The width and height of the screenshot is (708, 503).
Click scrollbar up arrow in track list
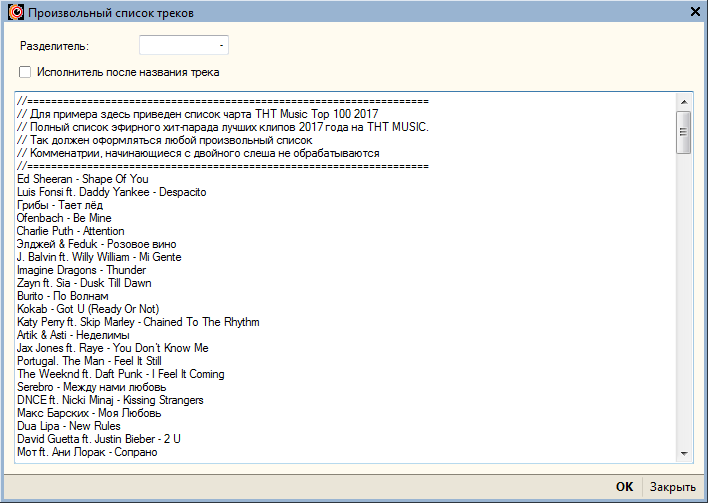point(684,101)
